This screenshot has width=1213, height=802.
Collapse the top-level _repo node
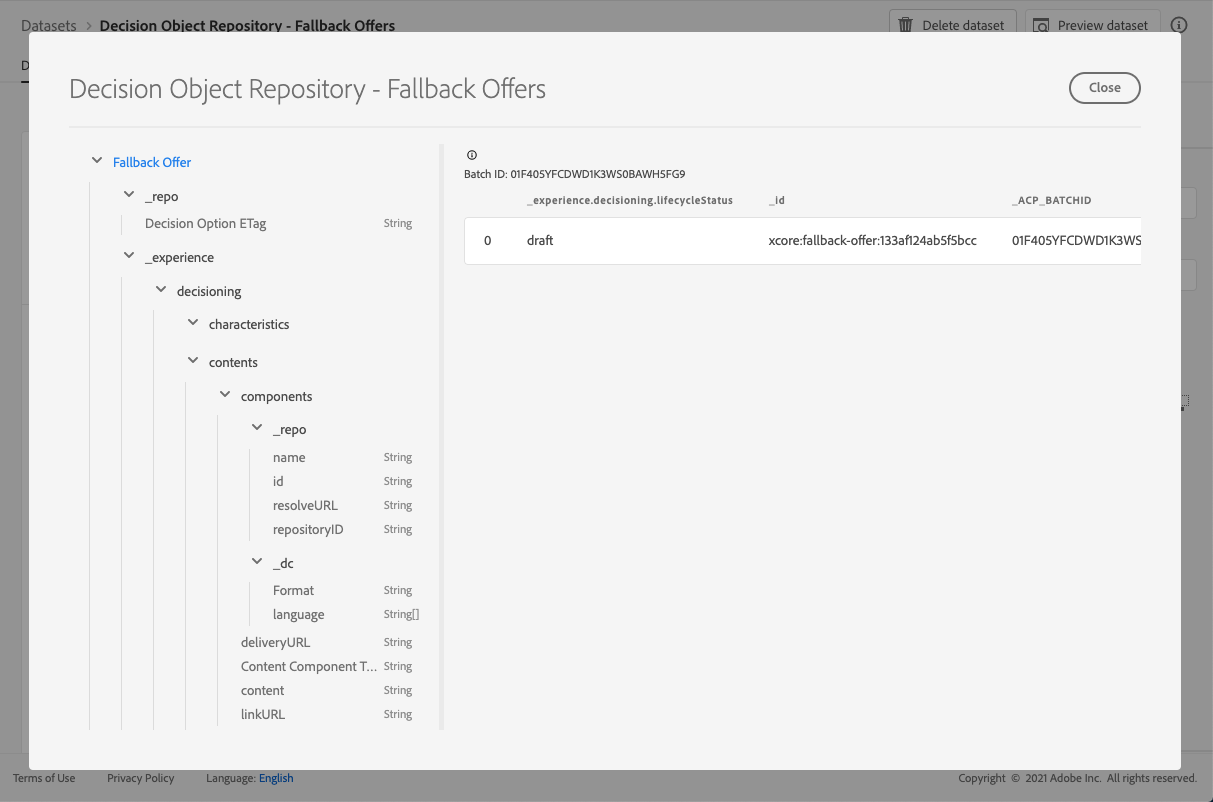click(129, 195)
